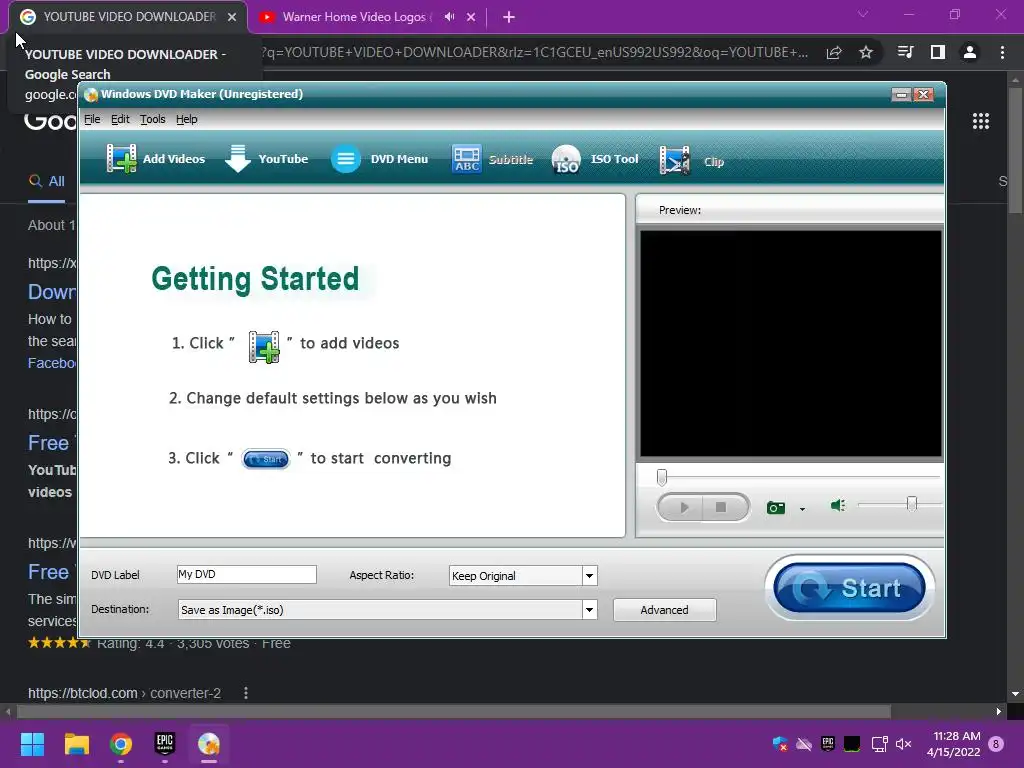Open the Clip tool
Image resolution: width=1024 pixels, height=768 pixels.
coord(692,161)
